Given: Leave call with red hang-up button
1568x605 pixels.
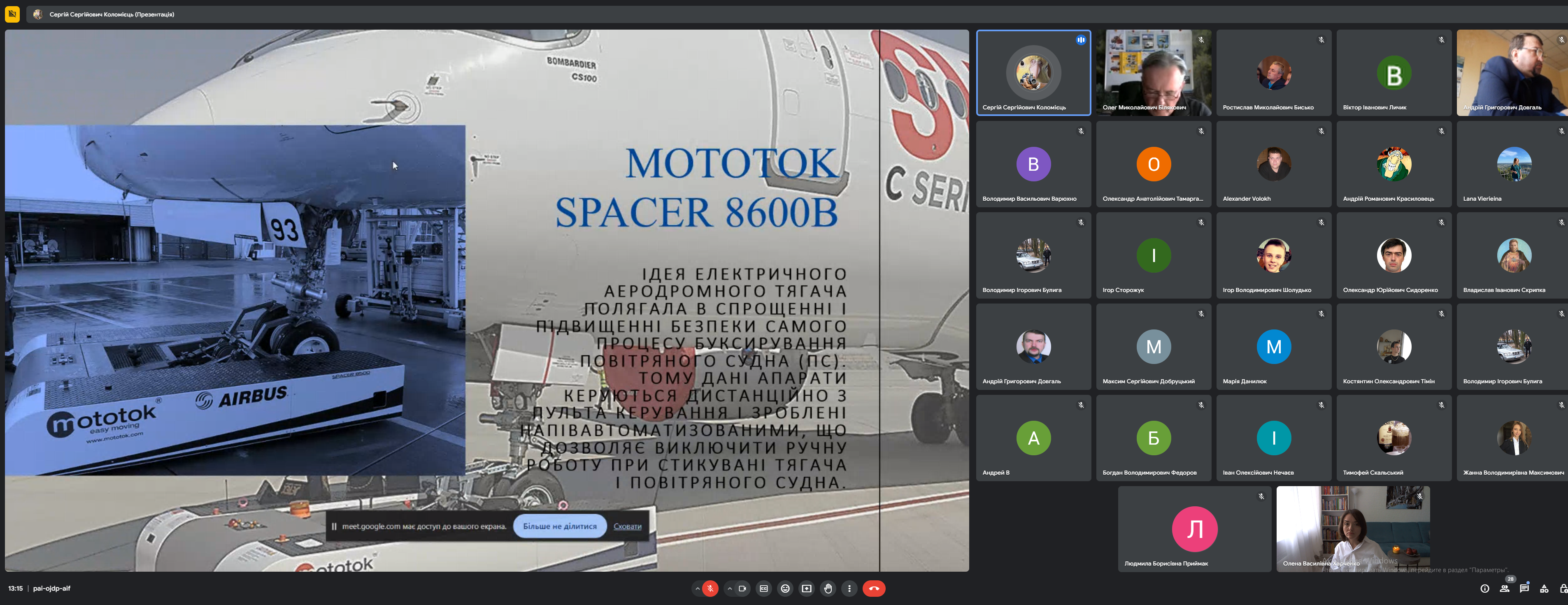Looking at the screenshot, I should pyautogui.click(x=873, y=588).
